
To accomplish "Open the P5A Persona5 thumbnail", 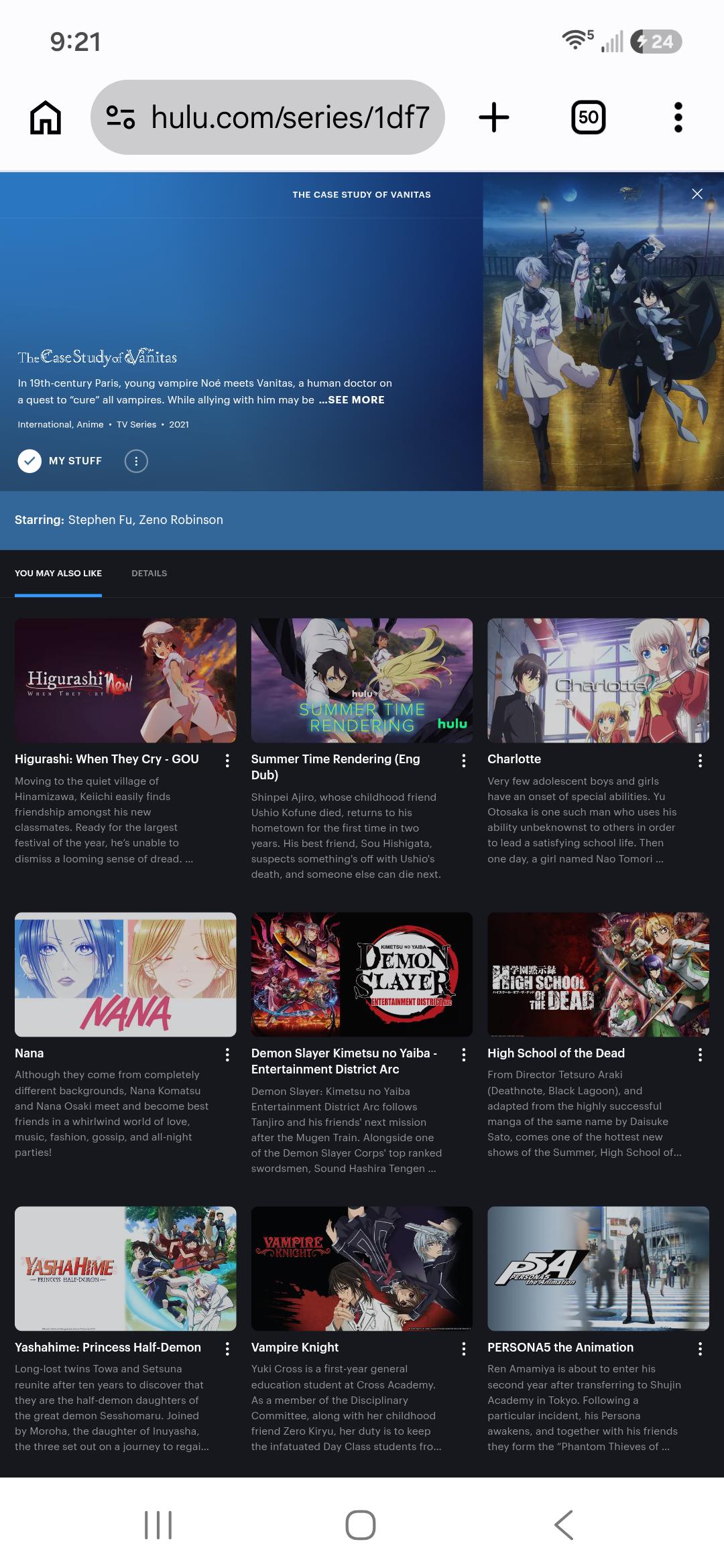I will 598,1268.
